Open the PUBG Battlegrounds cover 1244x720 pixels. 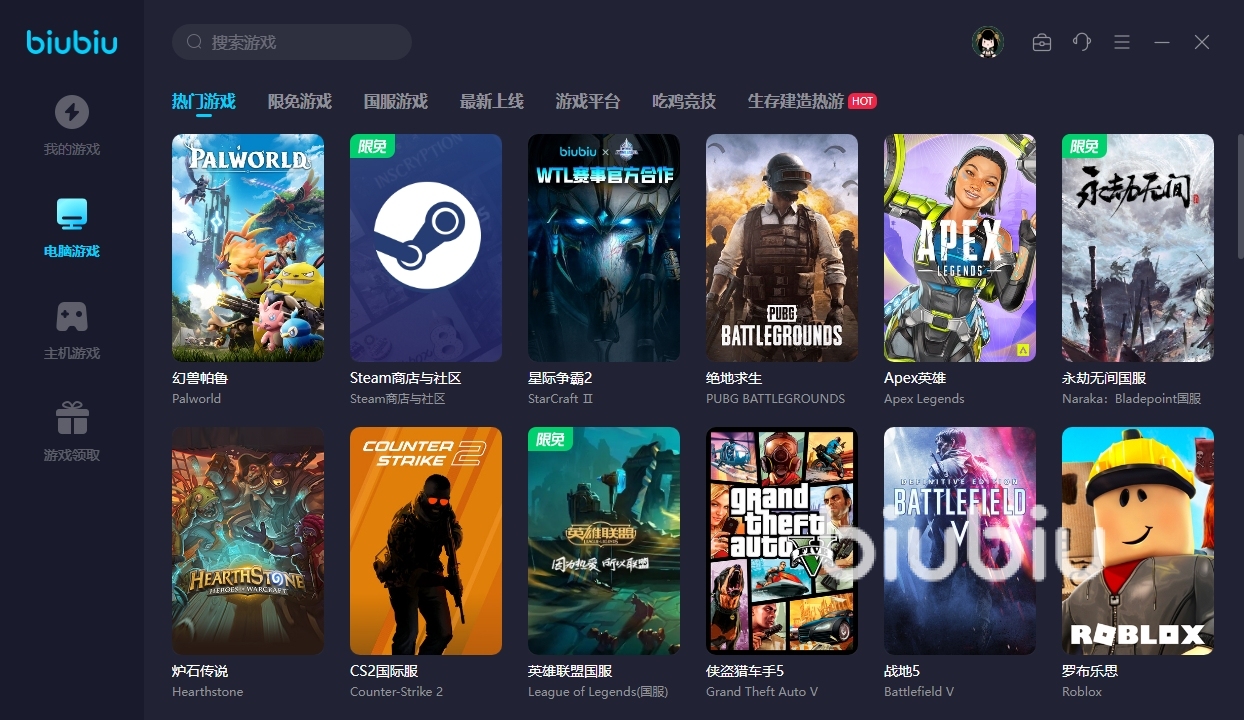pyautogui.click(x=782, y=248)
